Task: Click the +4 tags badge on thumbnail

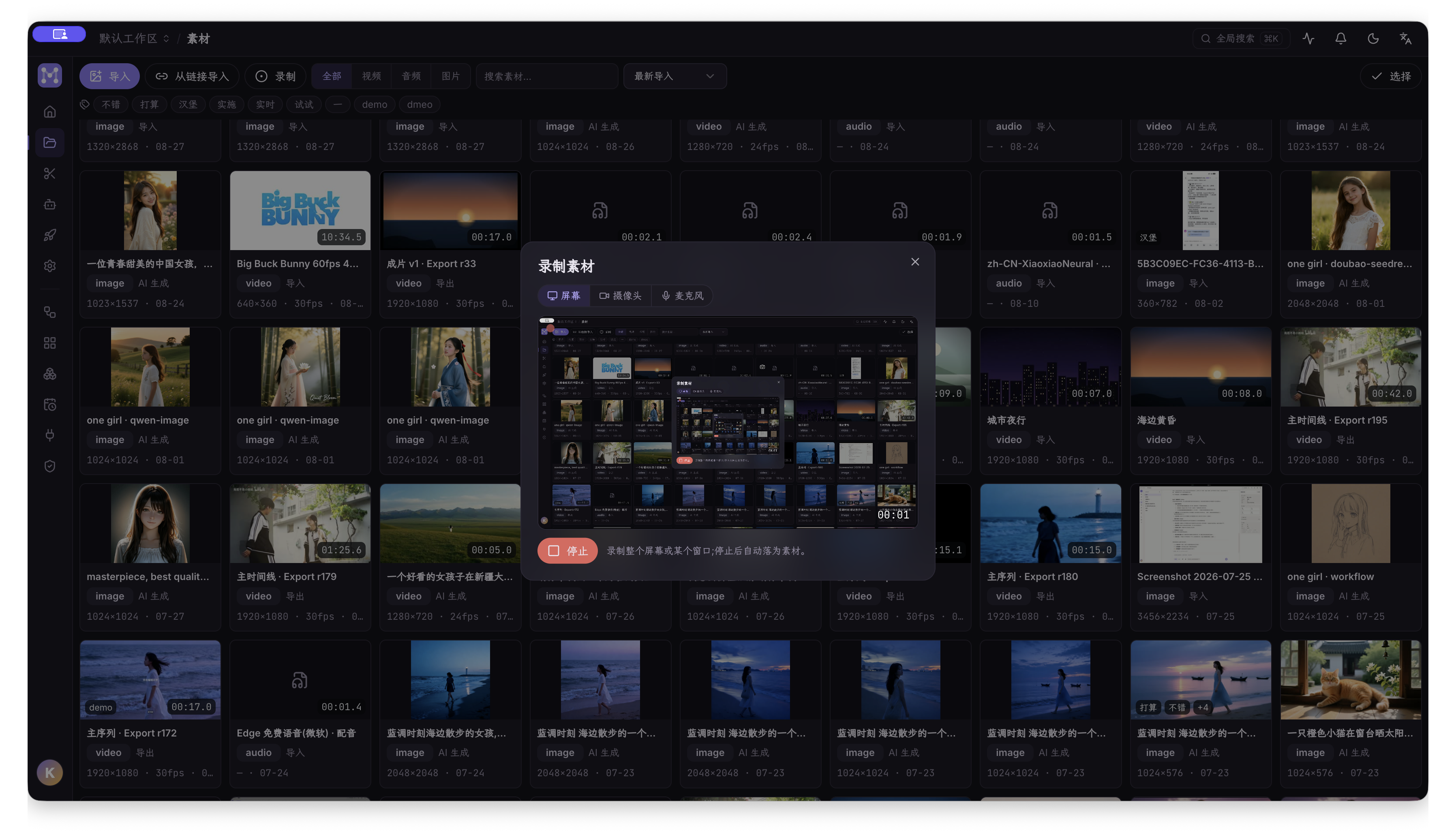Action: (x=1203, y=708)
